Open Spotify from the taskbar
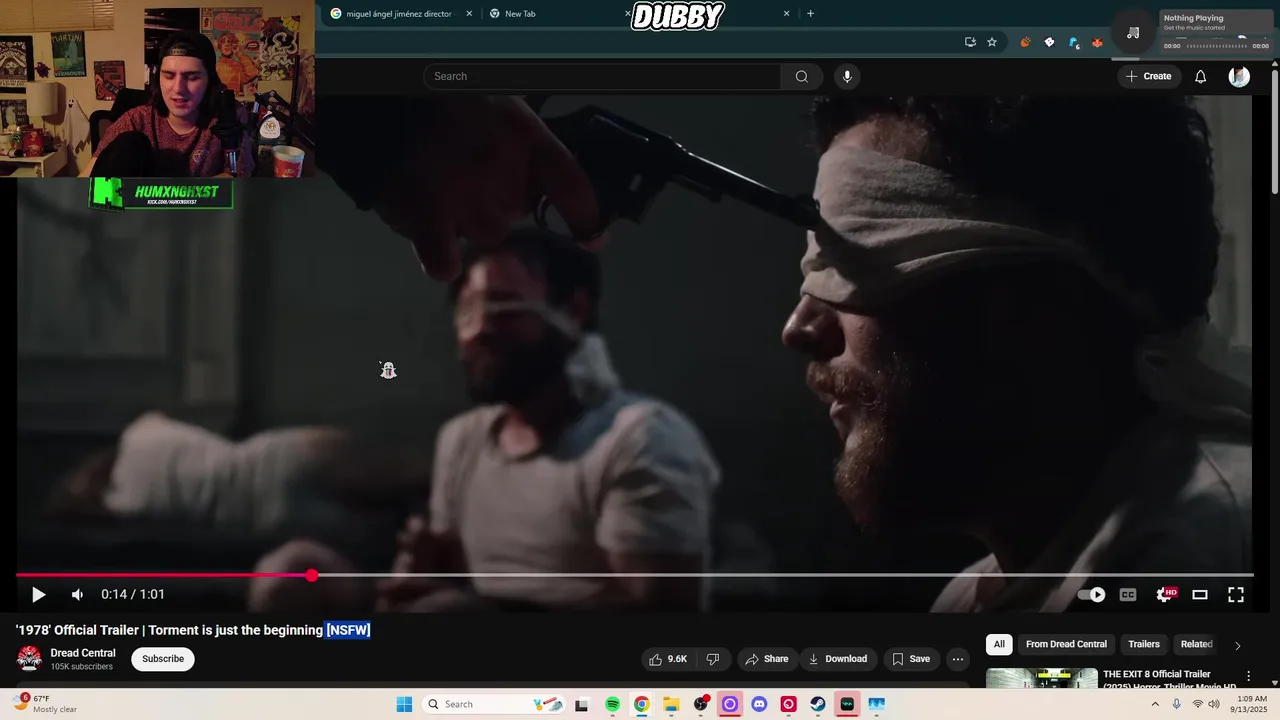Screen dimensions: 1280x720 coord(613,705)
